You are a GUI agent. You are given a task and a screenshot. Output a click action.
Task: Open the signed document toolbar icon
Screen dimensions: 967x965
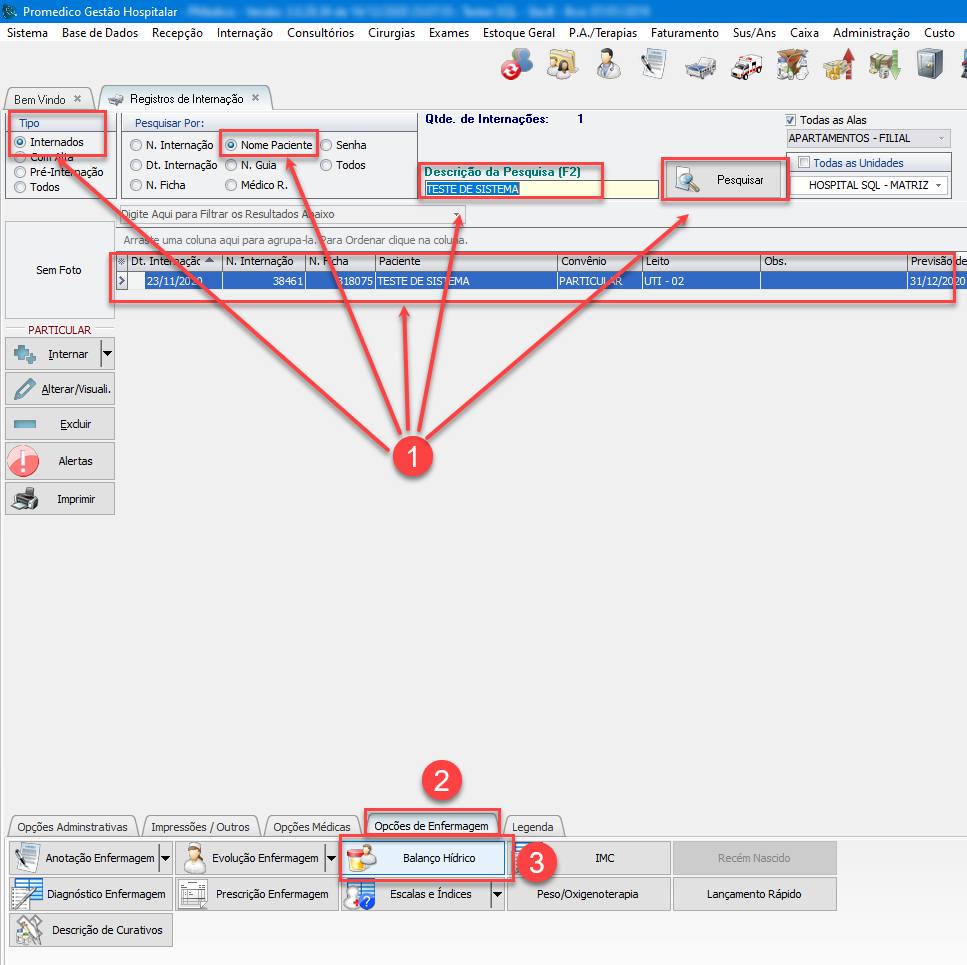point(653,66)
